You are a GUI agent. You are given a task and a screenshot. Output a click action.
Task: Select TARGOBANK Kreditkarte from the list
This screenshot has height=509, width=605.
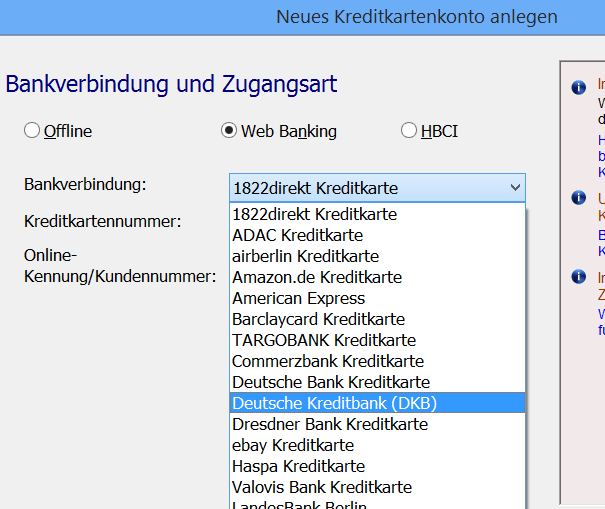pyautogui.click(x=323, y=340)
